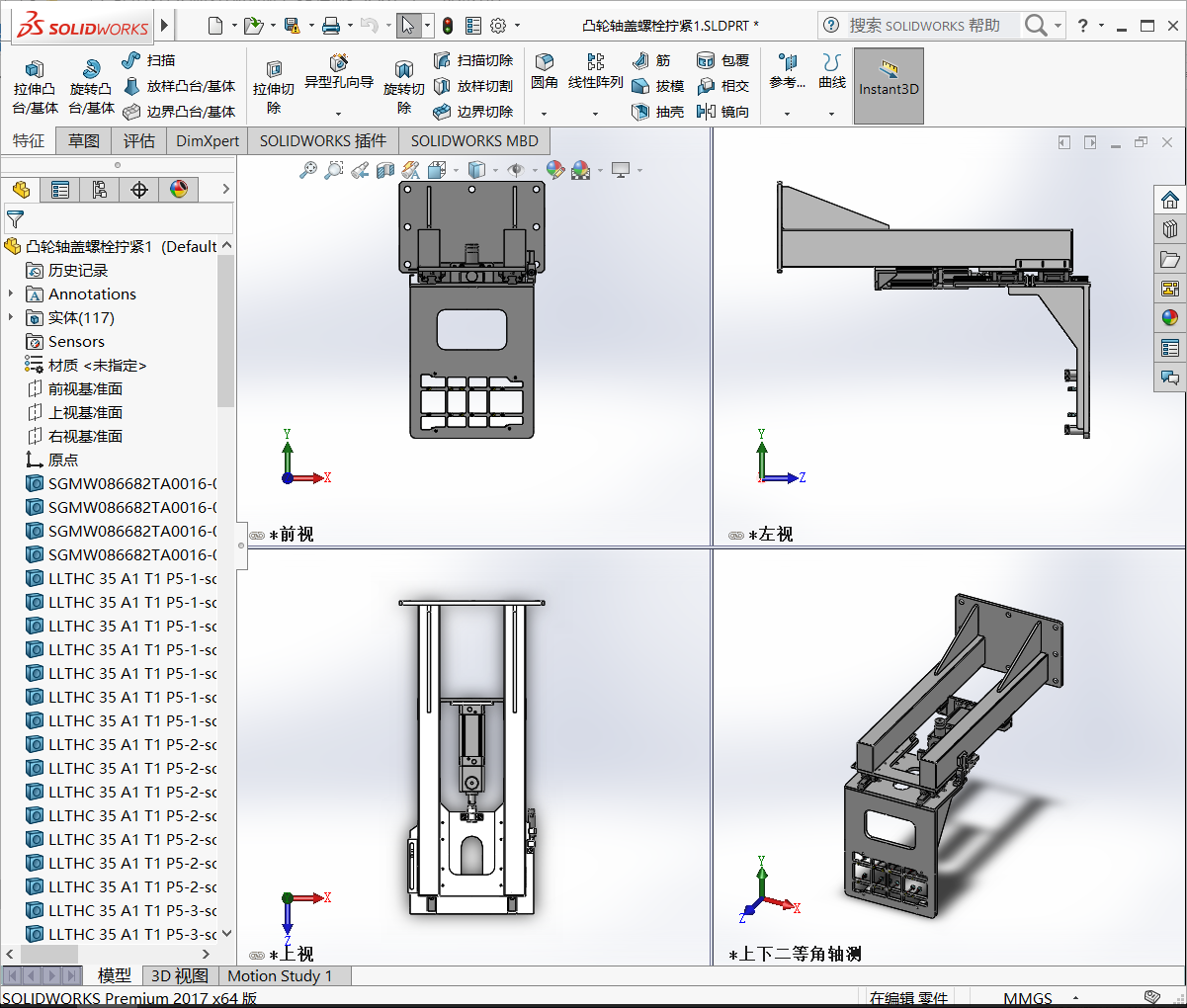Open the task pane File Explorer folder icon
This screenshot has width=1187, height=1008.
coord(1170,259)
